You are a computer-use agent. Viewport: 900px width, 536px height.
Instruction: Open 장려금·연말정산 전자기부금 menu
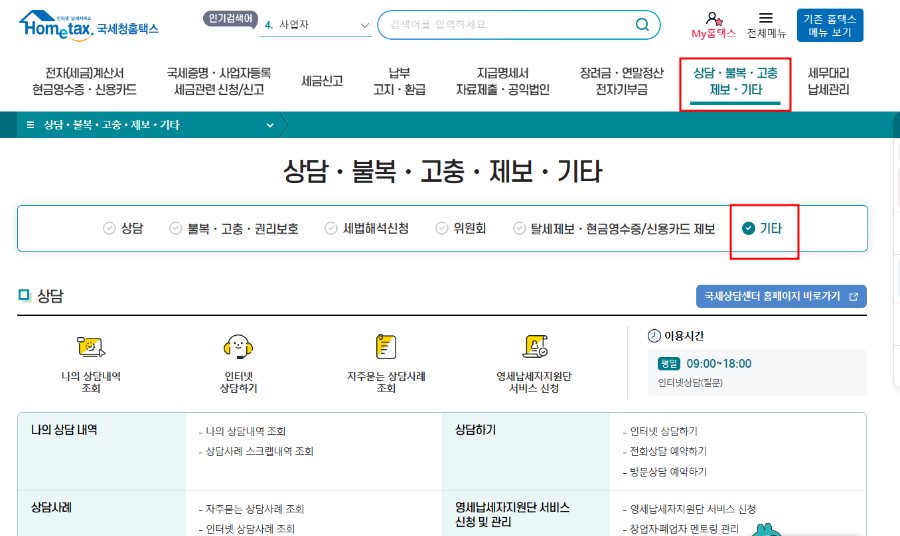(622, 81)
